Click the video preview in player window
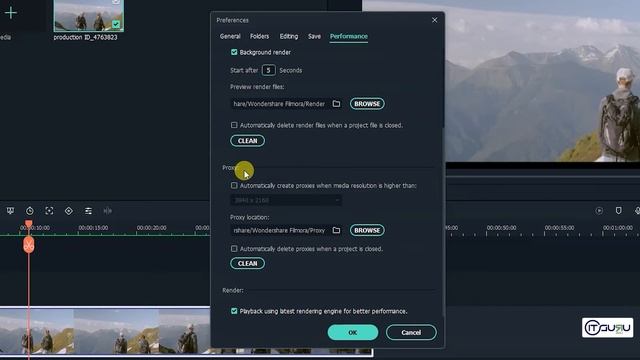The height and width of the screenshot is (360, 640). [542, 81]
